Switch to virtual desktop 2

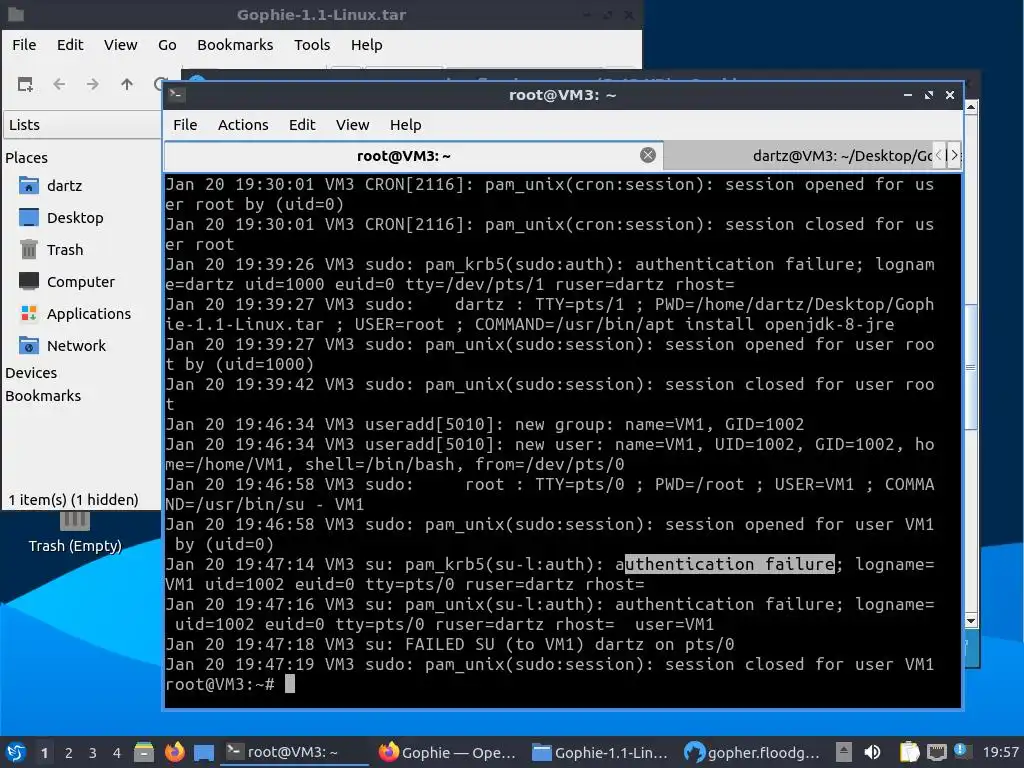(x=69, y=753)
